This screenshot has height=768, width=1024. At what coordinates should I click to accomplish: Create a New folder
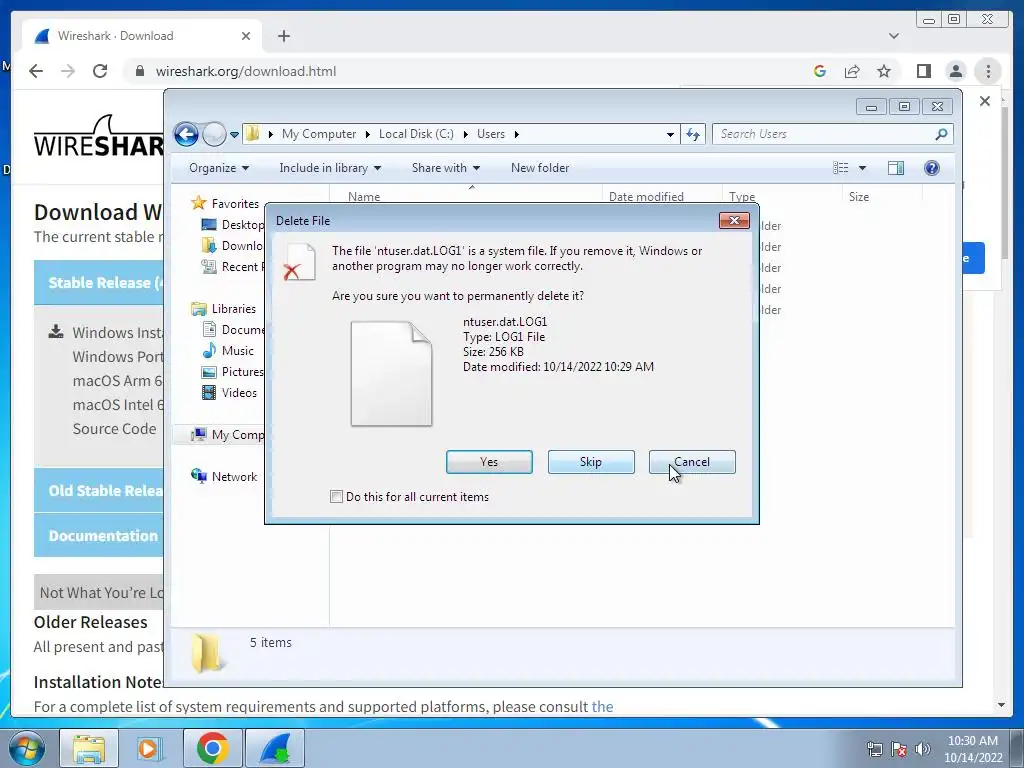(540, 168)
